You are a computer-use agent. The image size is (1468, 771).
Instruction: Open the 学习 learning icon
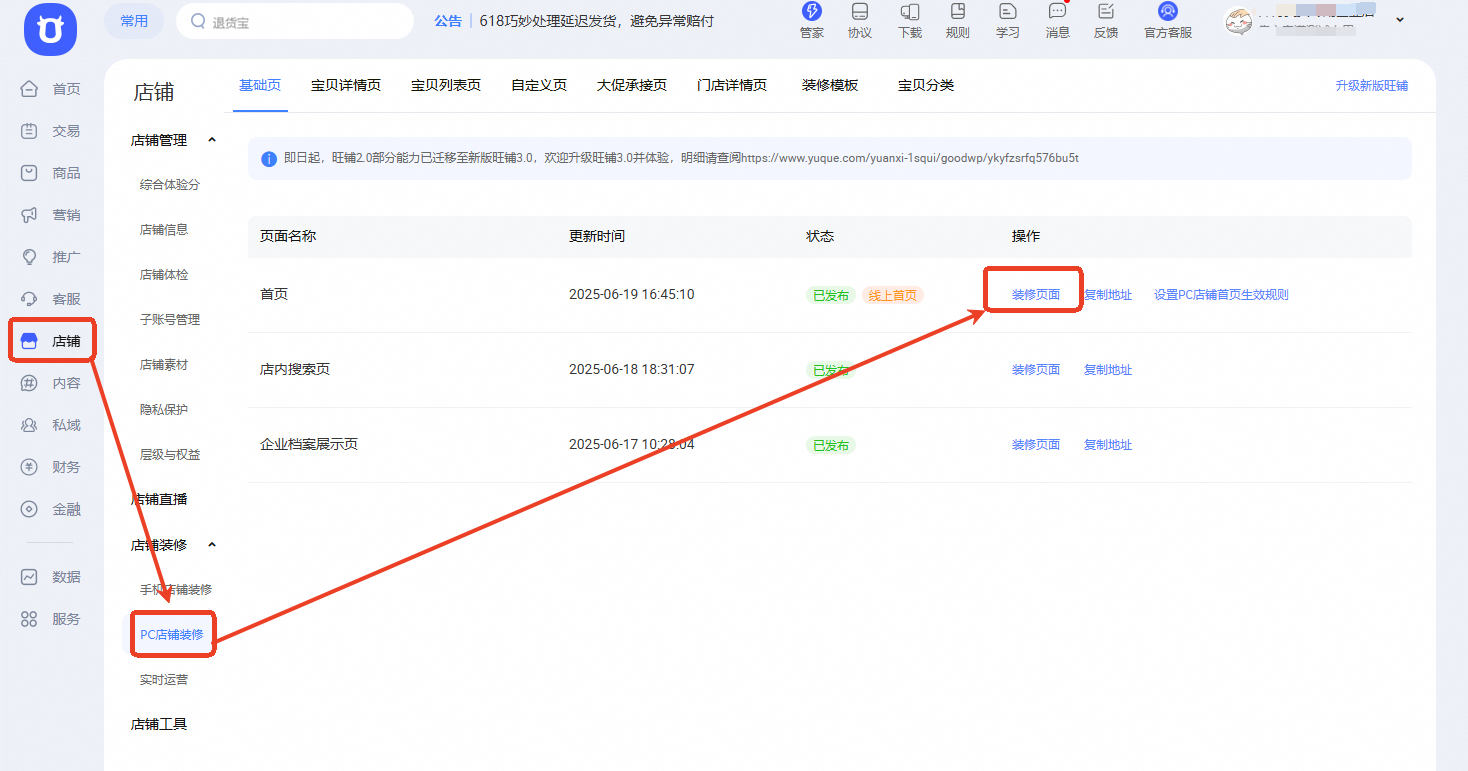(1008, 11)
